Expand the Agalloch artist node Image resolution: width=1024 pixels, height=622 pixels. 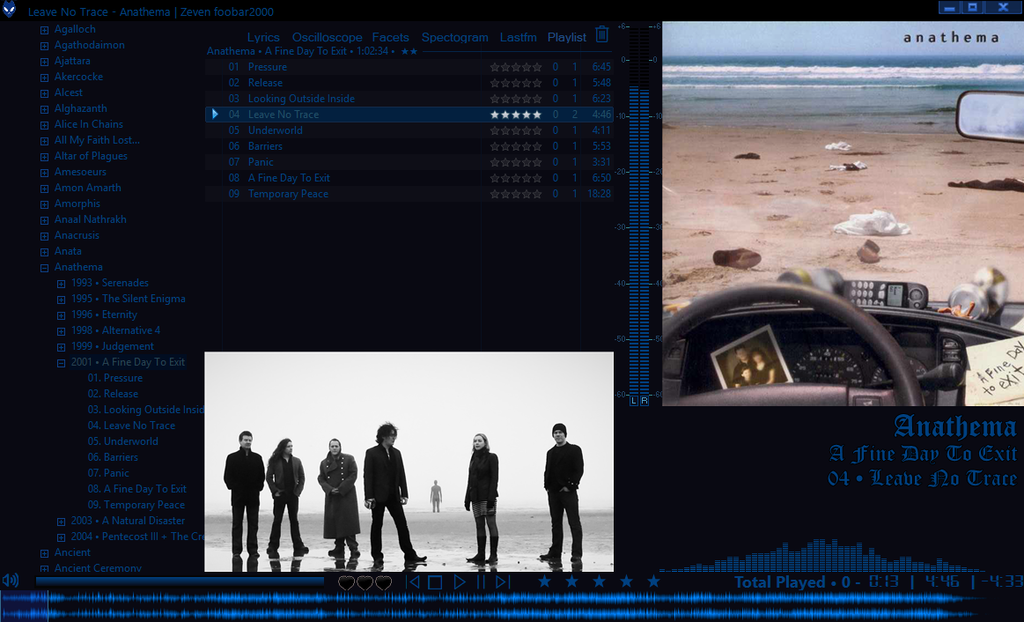coord(44,30)
